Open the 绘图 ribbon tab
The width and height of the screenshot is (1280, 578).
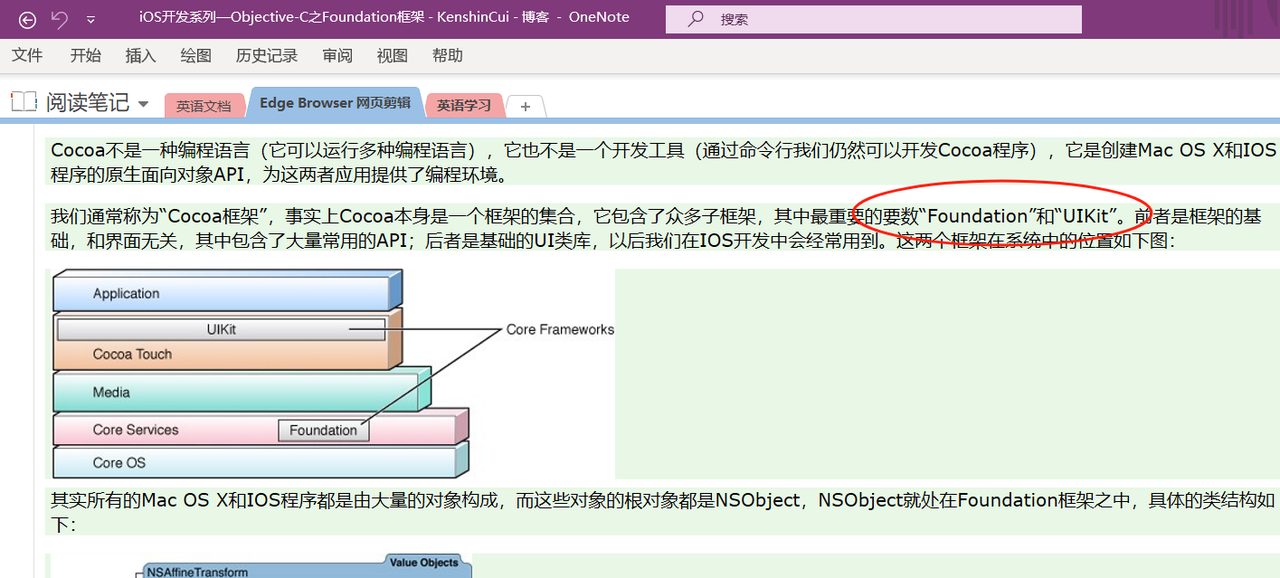(196, 55)
